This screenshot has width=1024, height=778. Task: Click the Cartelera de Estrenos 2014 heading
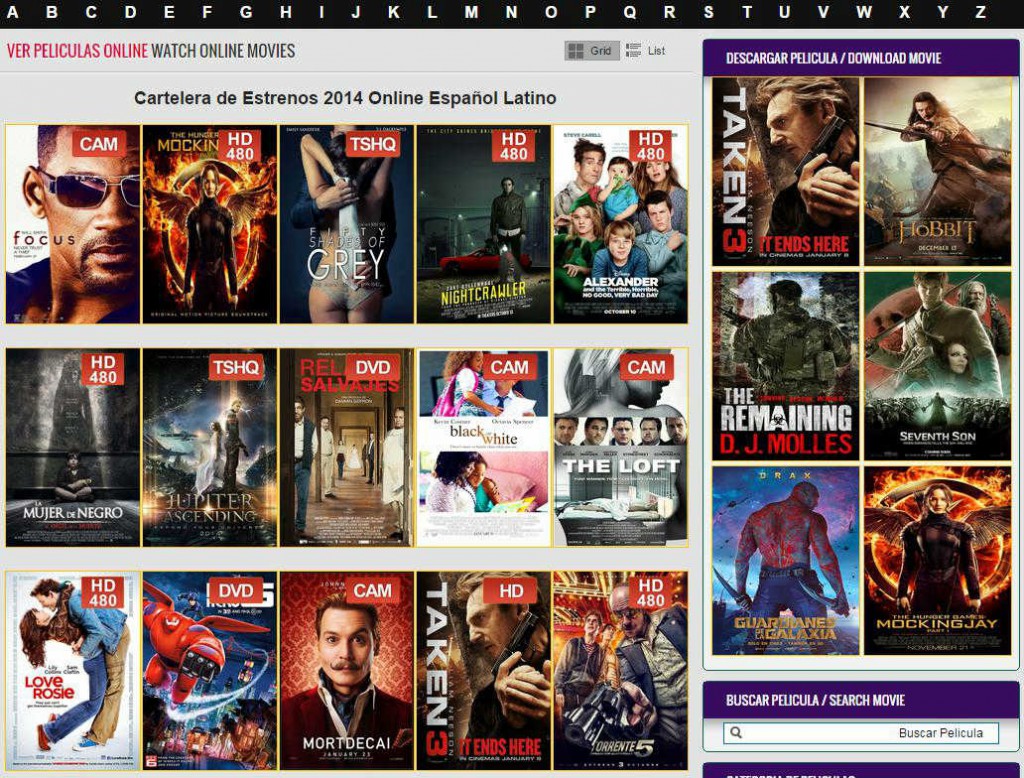coord(345,98)
